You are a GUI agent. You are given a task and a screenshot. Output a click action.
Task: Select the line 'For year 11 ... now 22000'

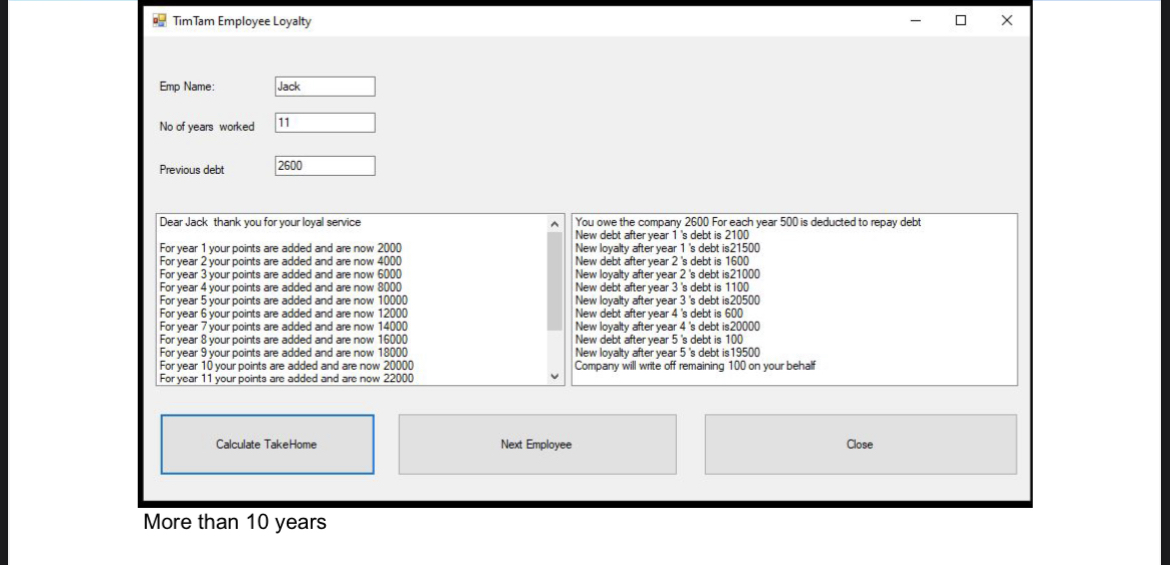coord(287,378)
